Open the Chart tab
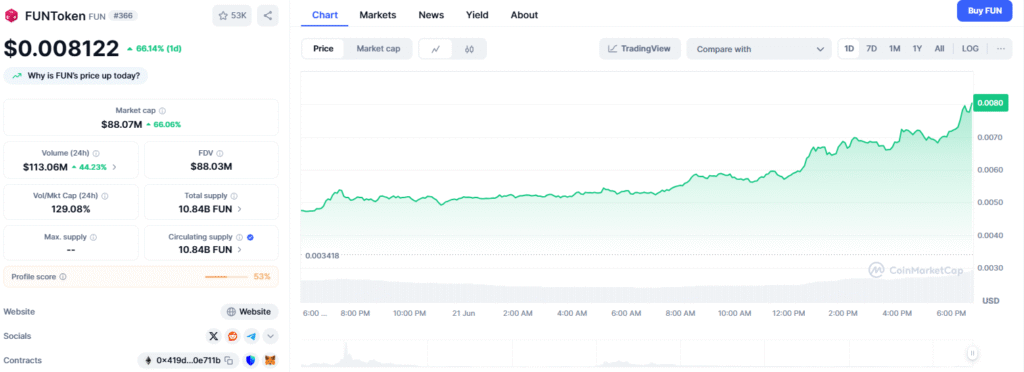1024x372 pixels. [x=325, y=15]
